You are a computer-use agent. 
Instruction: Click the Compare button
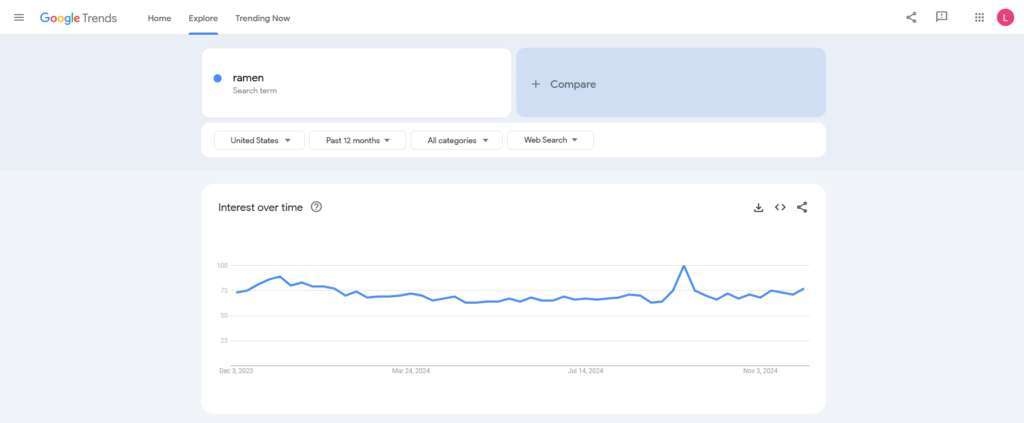tap(670, 84)
